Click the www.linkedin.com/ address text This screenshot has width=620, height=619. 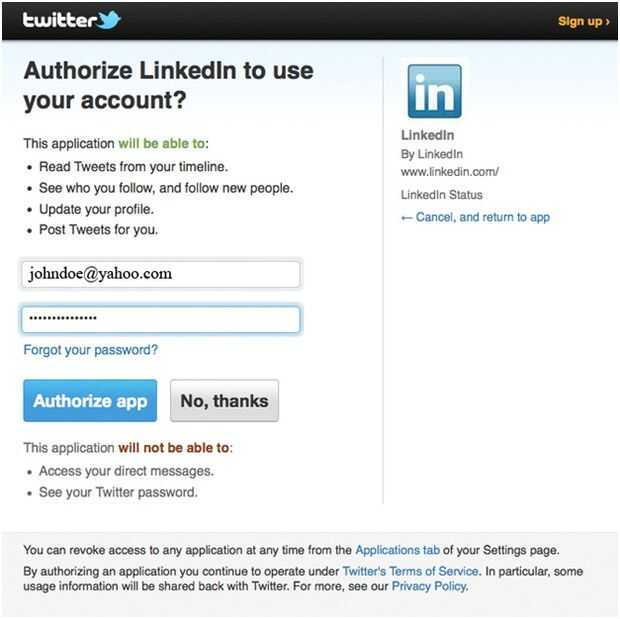tap(449, 172)
